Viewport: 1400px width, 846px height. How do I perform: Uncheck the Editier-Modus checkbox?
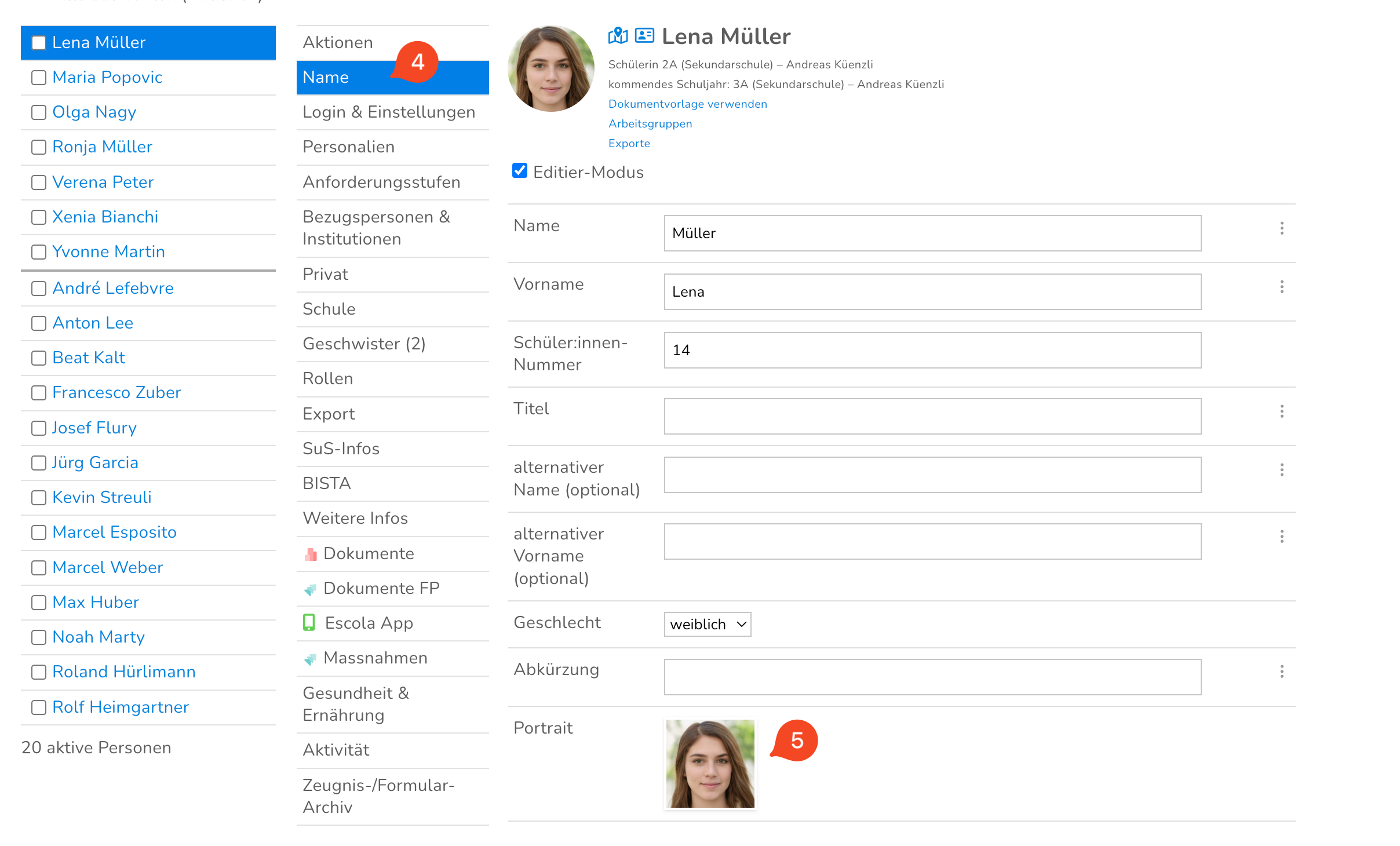(520, 171)
